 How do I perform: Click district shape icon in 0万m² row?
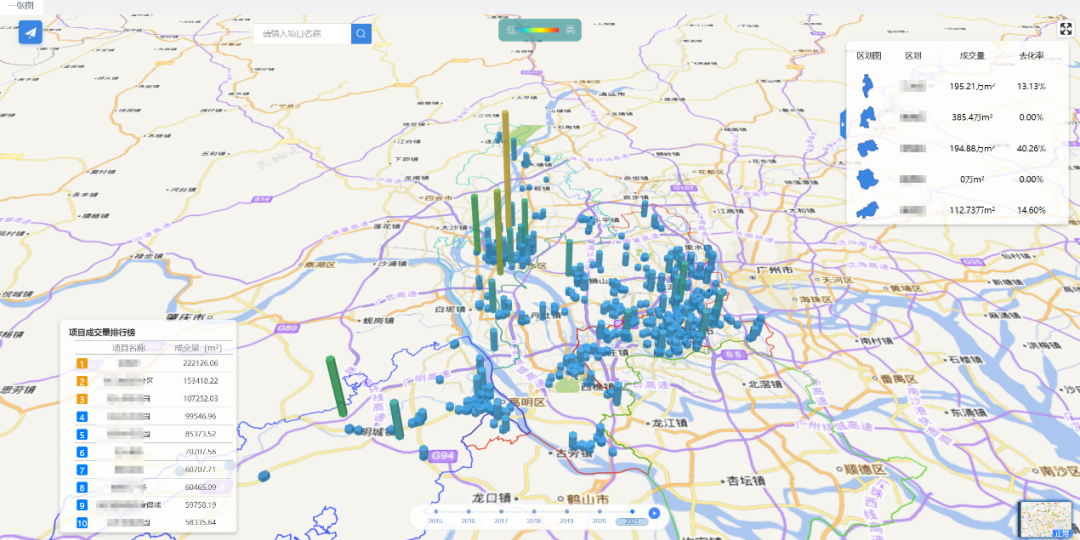[868, 179]
